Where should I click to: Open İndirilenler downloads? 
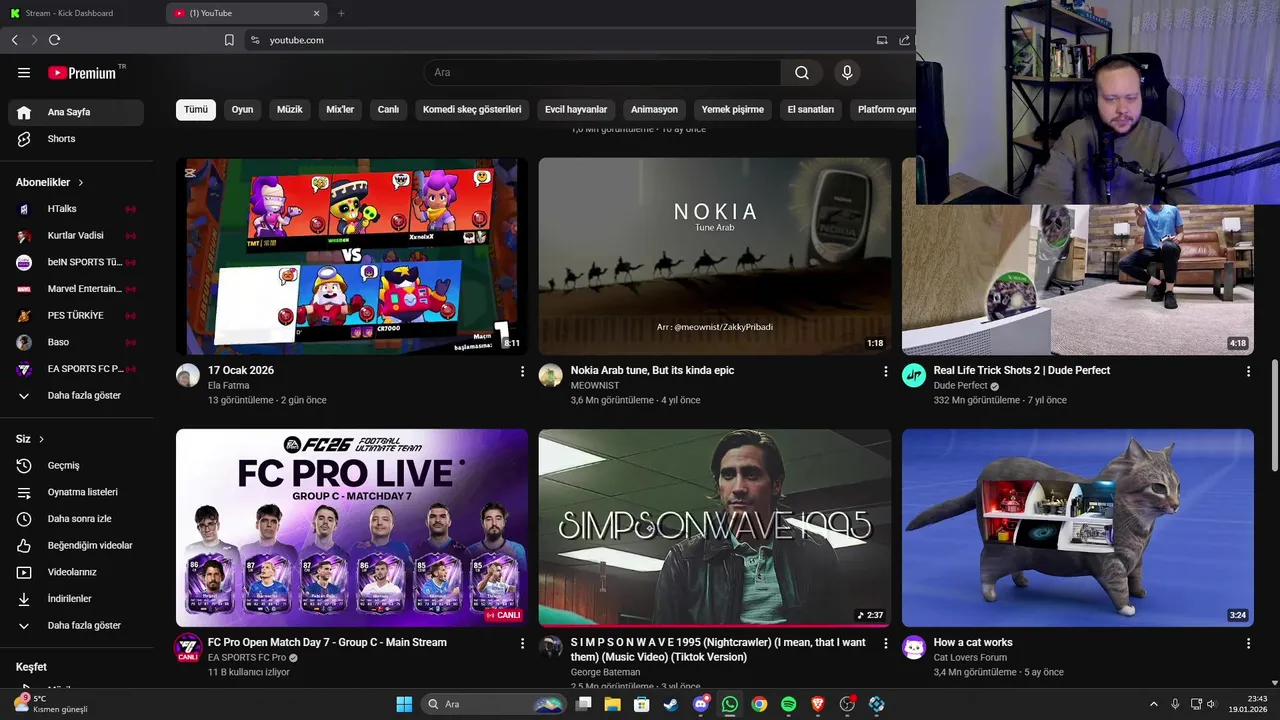tap(76, 598)
